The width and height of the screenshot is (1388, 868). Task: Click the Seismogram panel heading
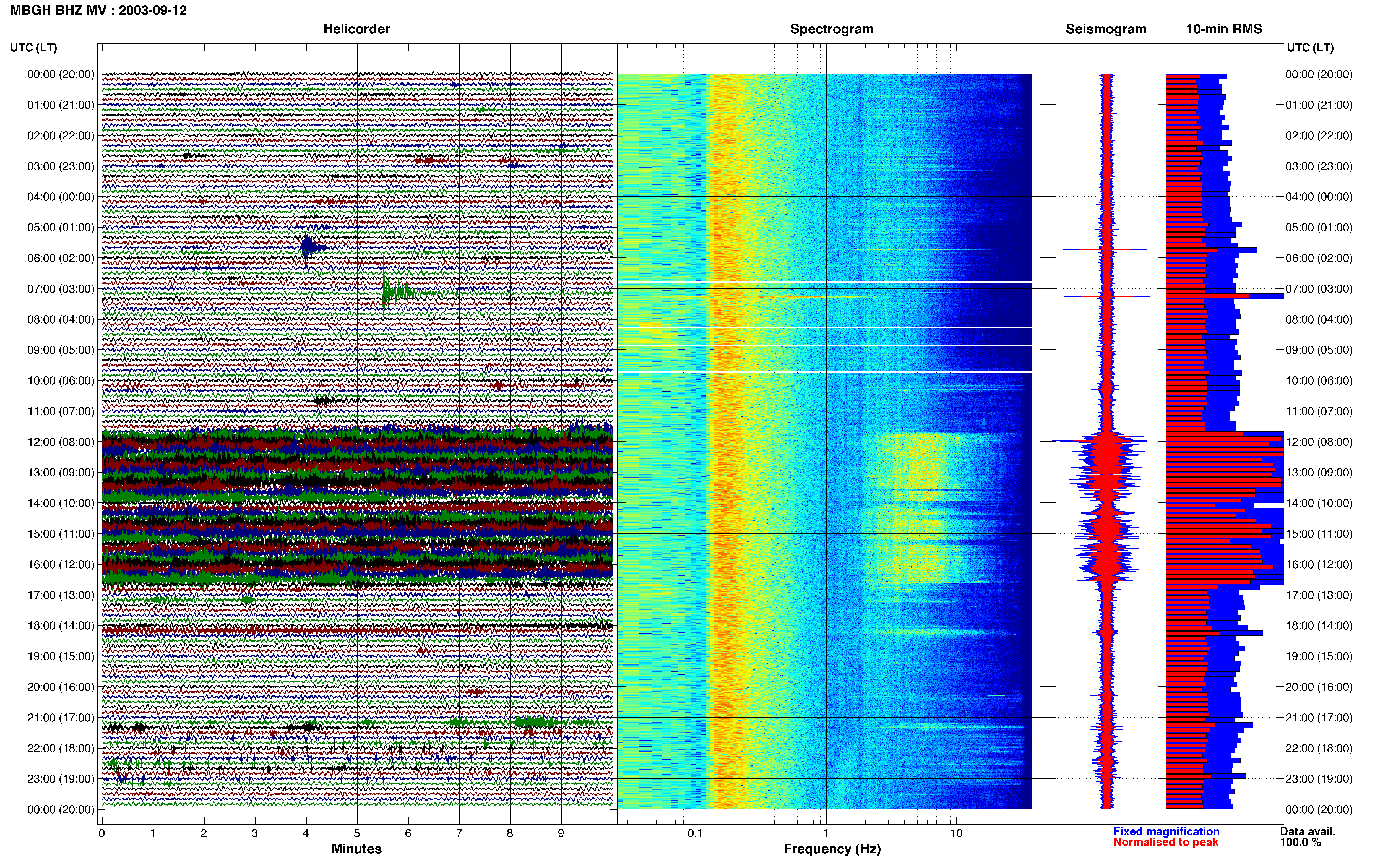pyautogui.click(x=1106, y=29)
